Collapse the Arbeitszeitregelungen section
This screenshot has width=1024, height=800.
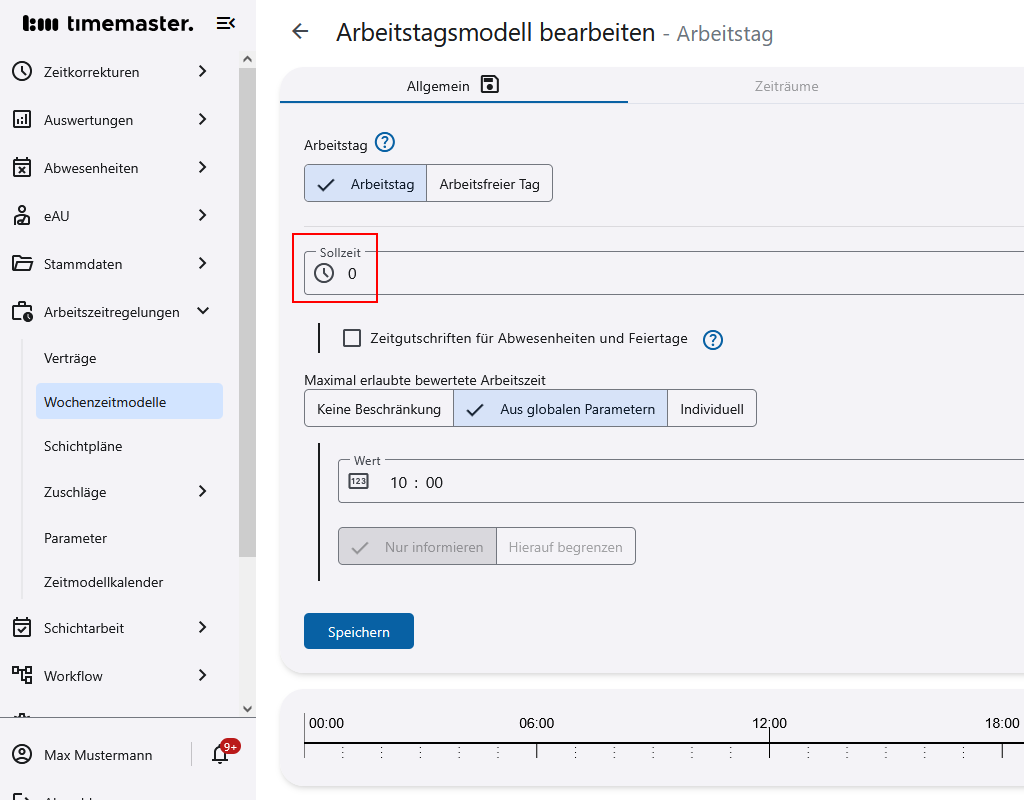203,312
